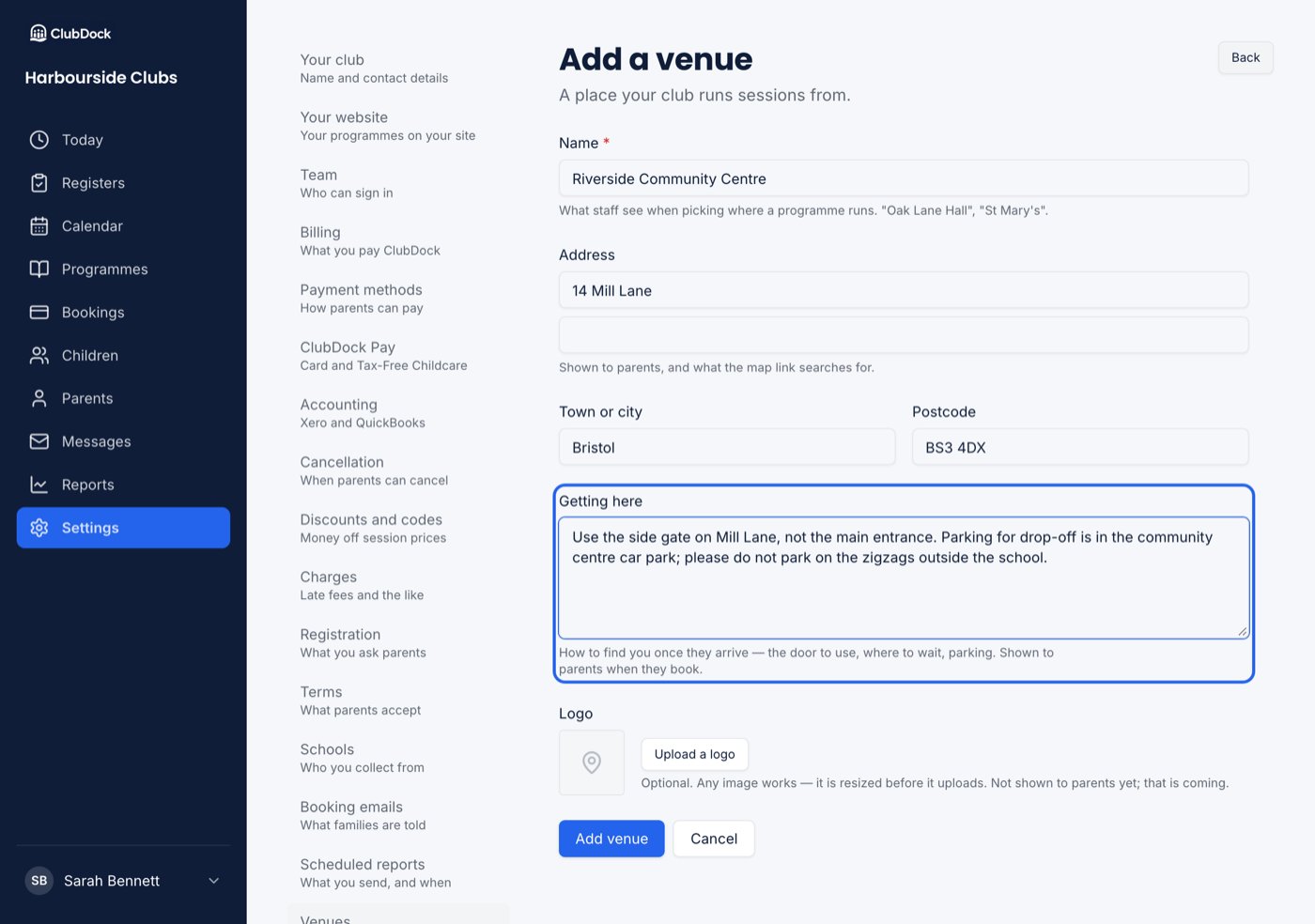Click the empty second Address line

(x=904, y=335)
